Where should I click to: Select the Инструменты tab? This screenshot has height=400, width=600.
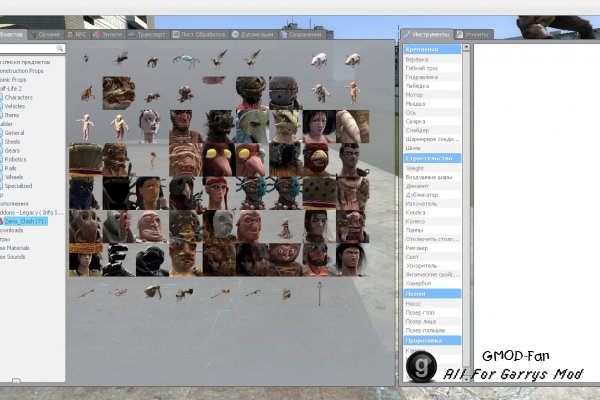click(x=427, y=34)
